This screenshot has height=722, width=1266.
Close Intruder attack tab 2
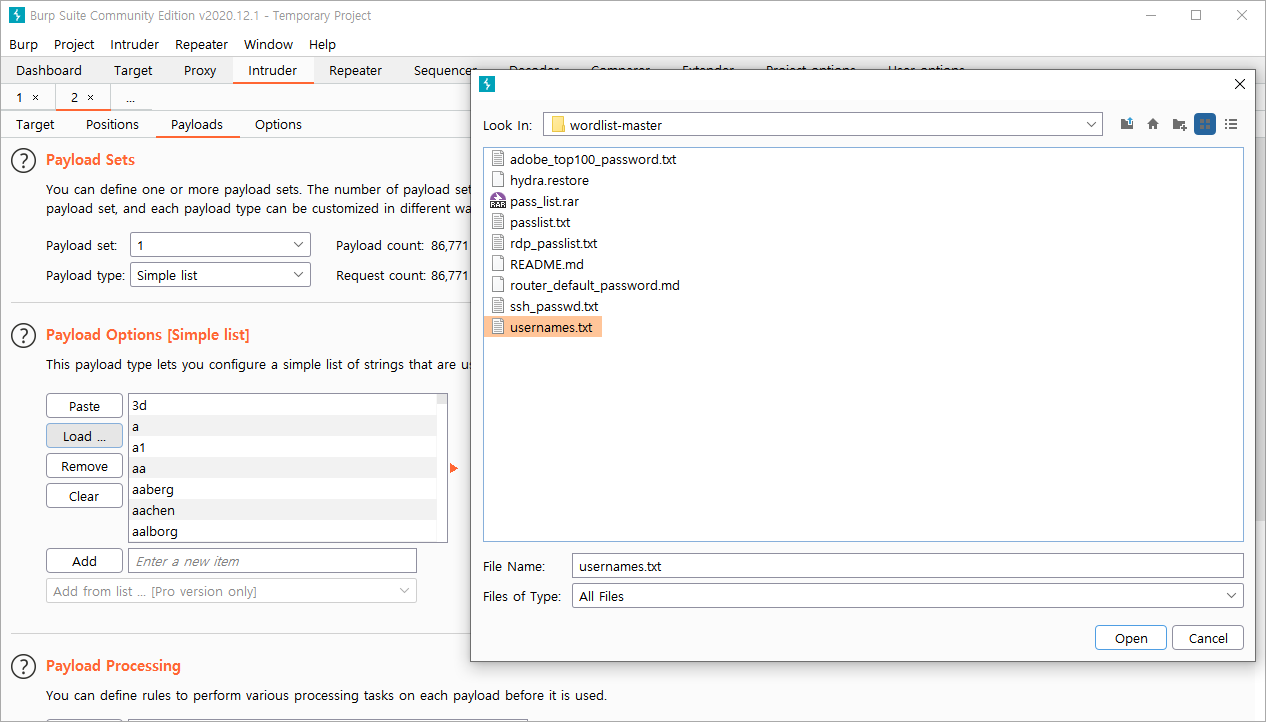(90, 97)
